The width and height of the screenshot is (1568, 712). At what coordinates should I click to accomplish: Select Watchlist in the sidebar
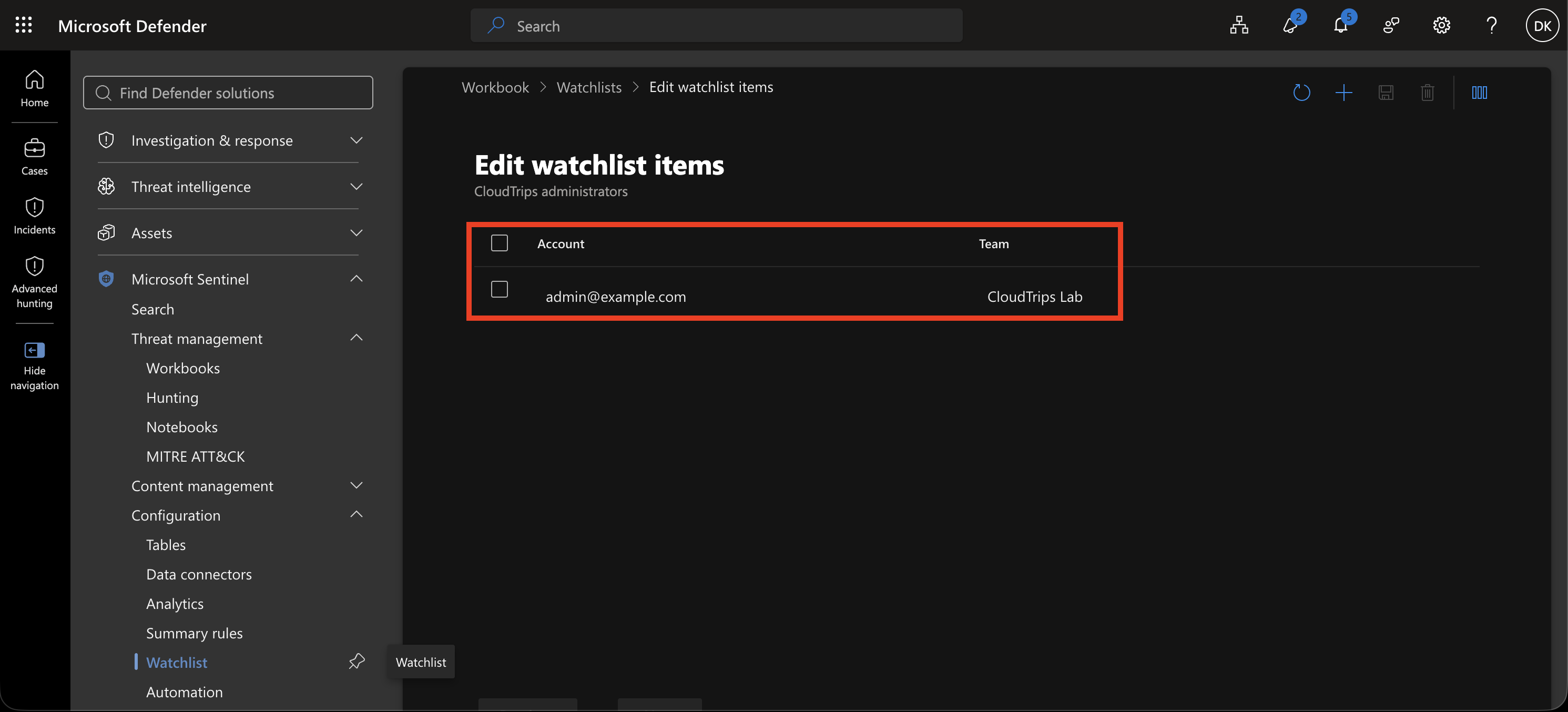(177, 662)
